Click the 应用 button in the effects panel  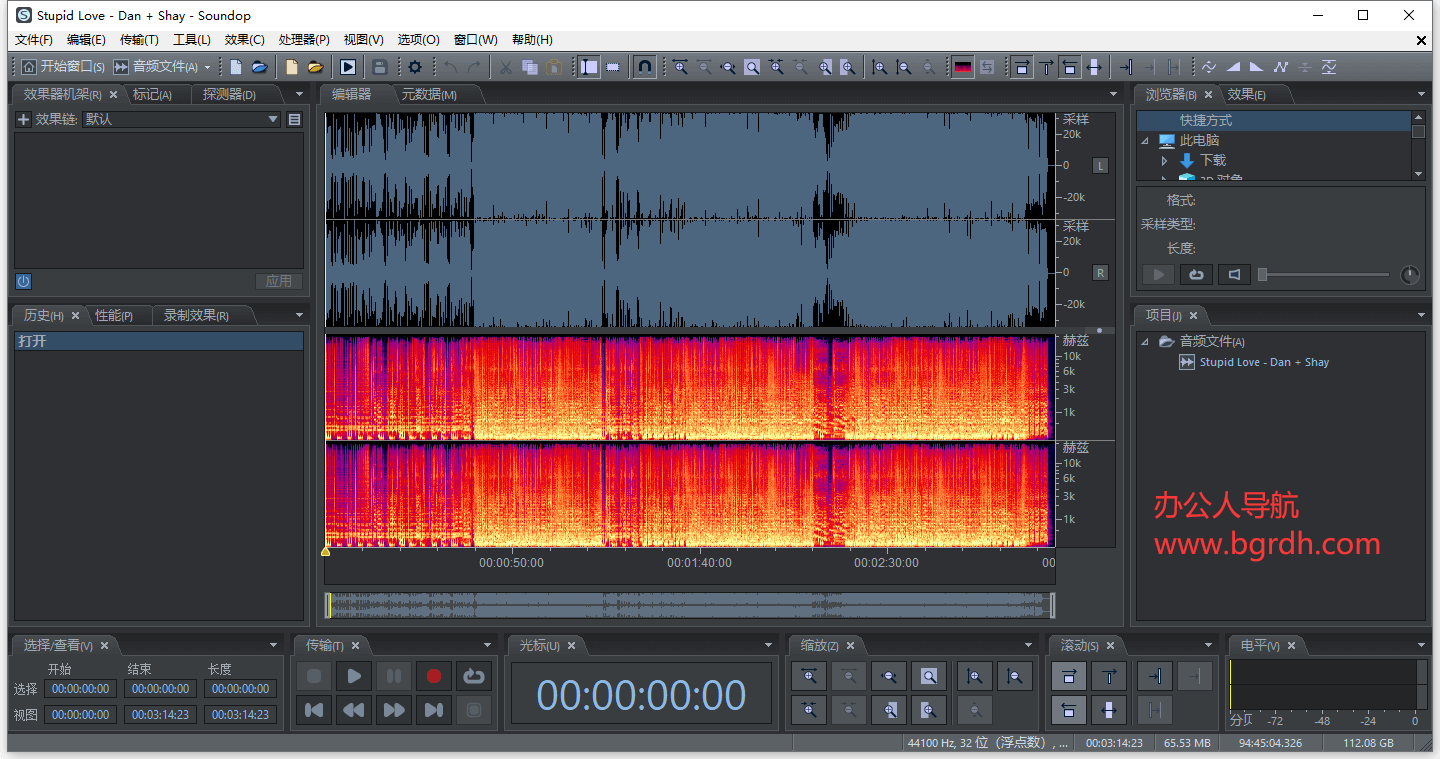[x=279, y=281]
